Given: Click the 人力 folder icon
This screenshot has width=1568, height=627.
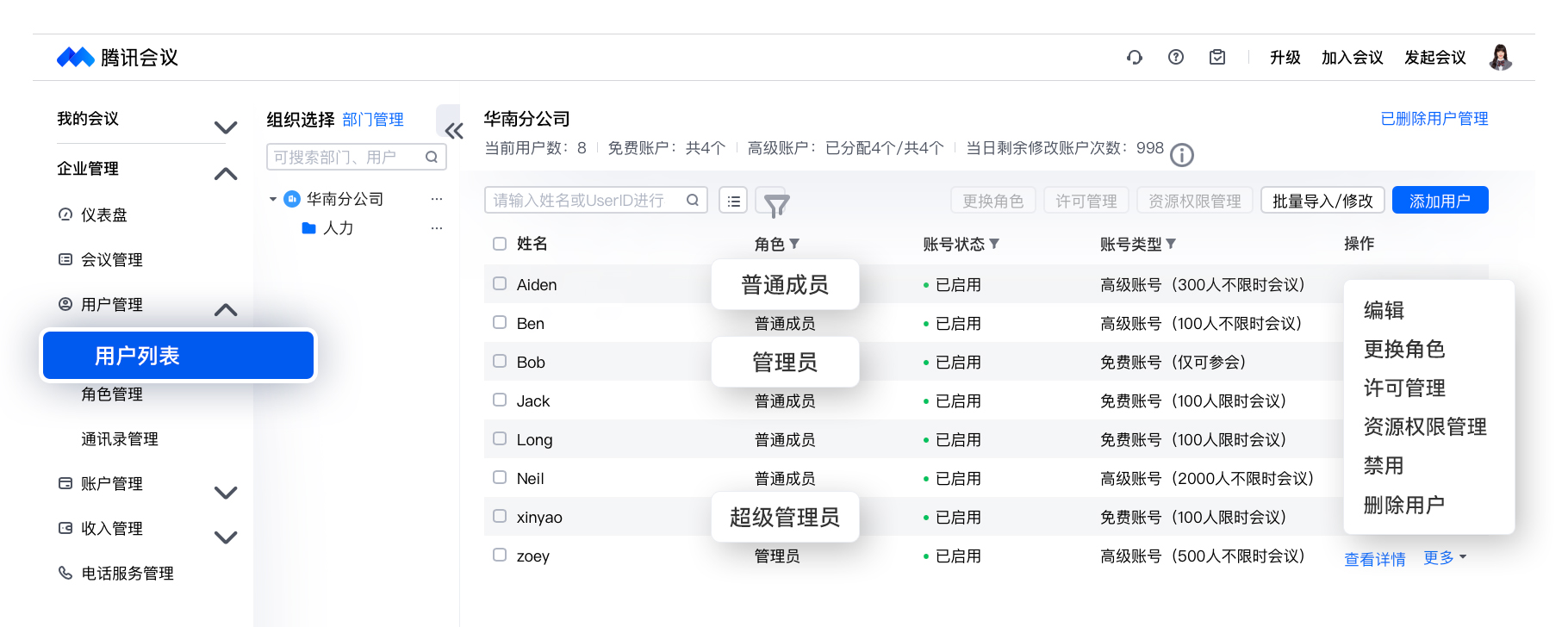Looking at the screenshot, I should (x=308, y=228).
